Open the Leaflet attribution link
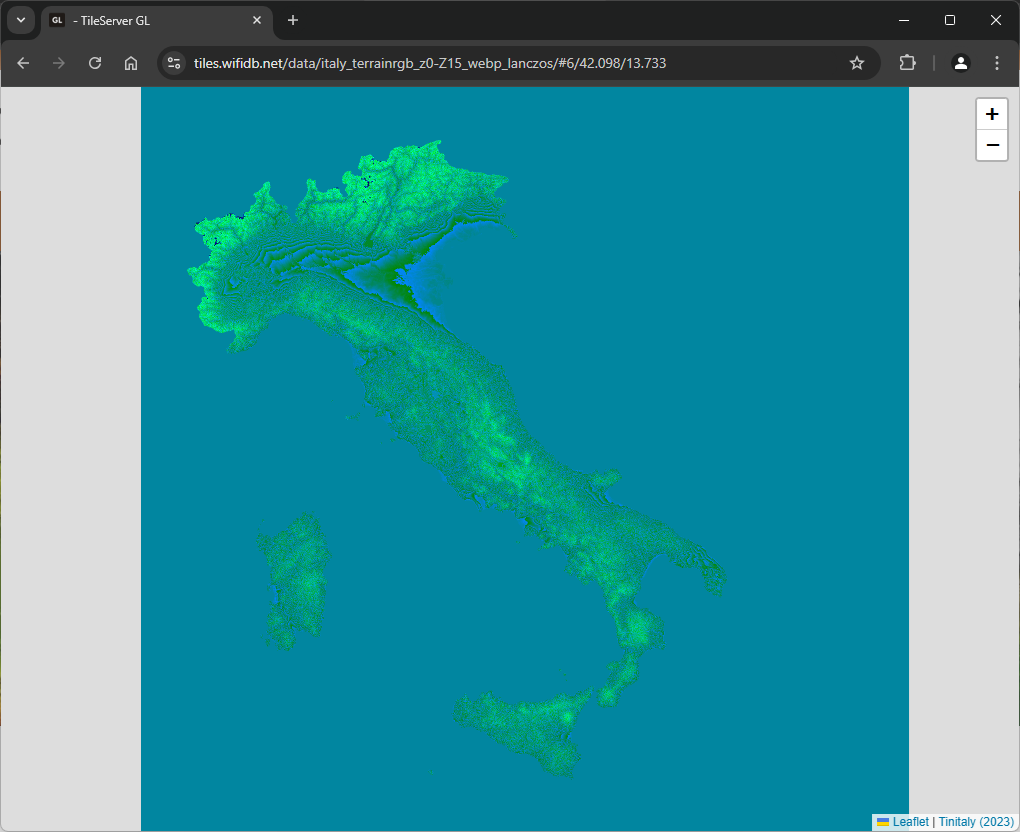Image resolution: width=1020 pixels, height=832 pixels. [910, 822]
